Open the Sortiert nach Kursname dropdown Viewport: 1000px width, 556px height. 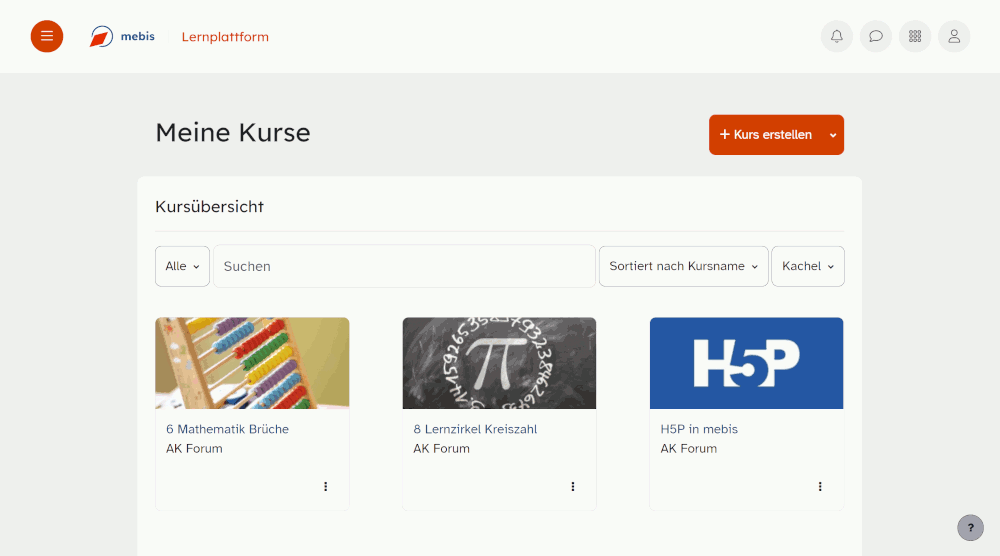tap(684, 267)
